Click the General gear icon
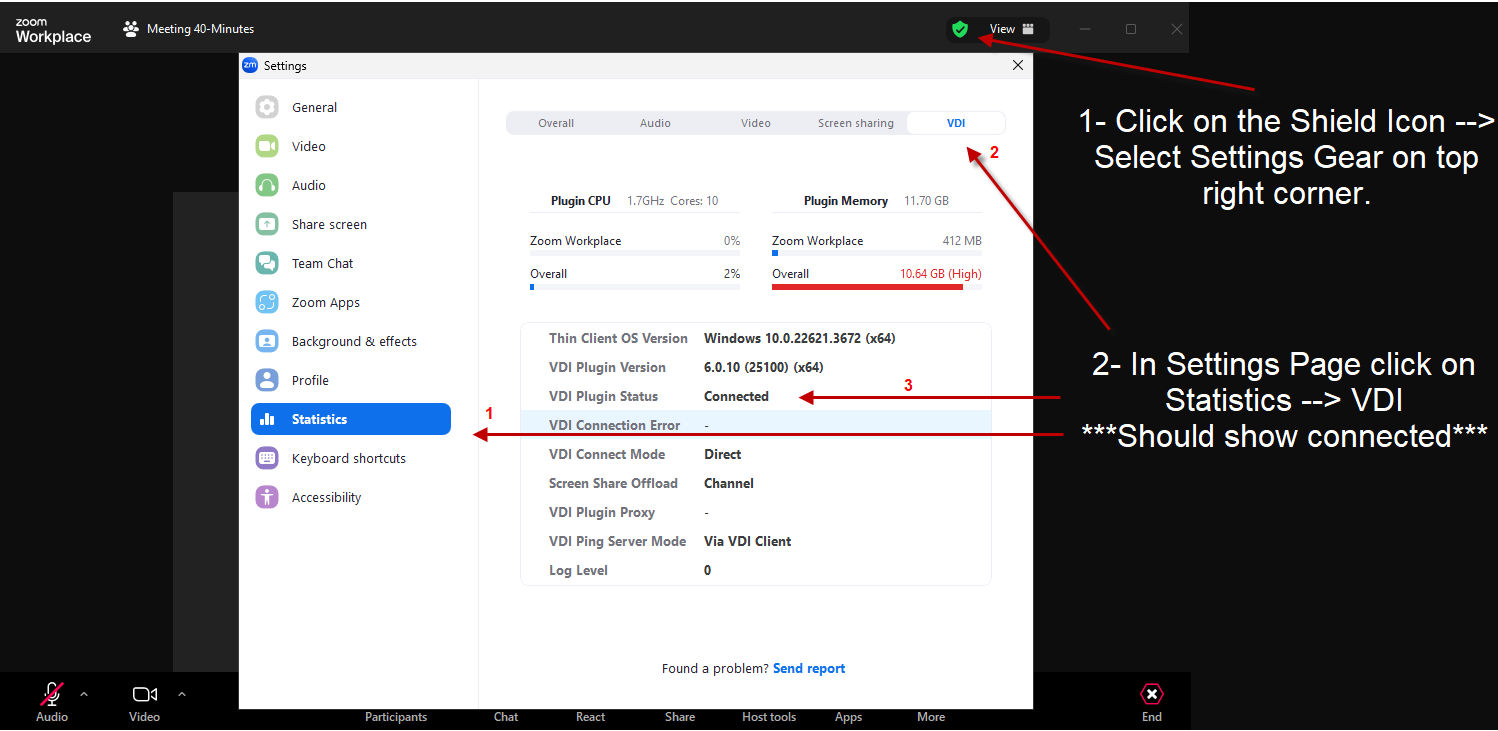 (267, 107)
